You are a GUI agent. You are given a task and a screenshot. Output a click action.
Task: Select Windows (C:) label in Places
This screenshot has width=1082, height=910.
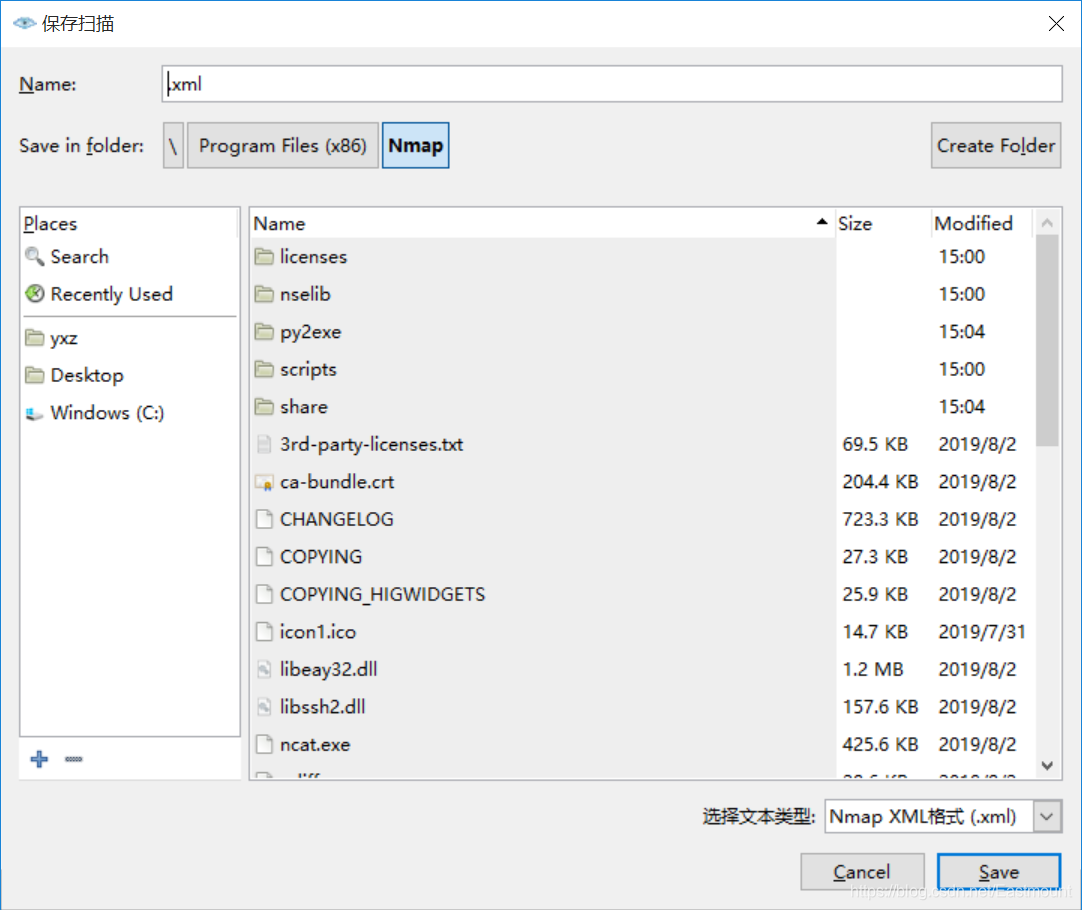[107, 413]
